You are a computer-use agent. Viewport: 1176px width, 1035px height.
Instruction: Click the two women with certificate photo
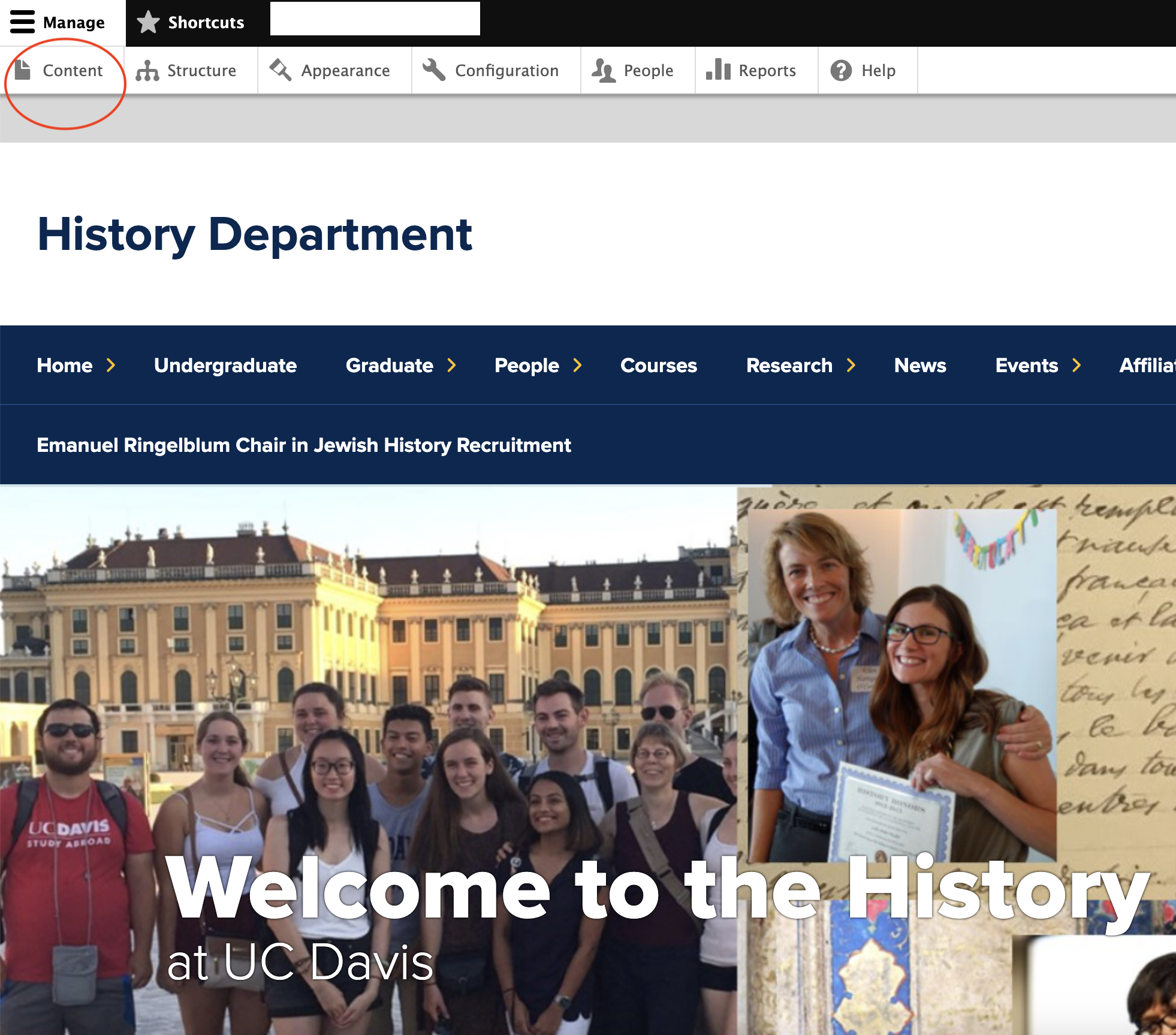tap(902, 686)
